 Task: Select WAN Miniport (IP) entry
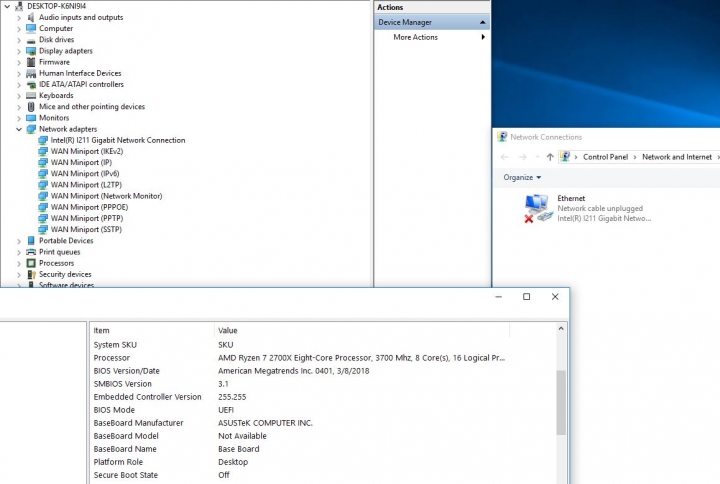(x=81, y=163)
